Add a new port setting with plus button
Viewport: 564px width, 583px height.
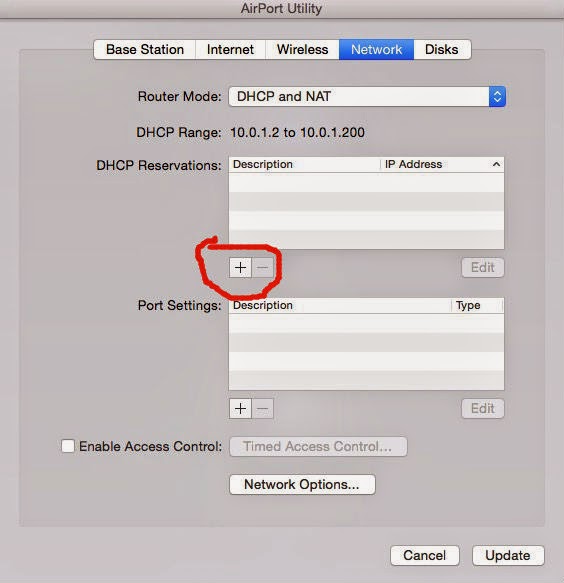(x=240, y=408)
